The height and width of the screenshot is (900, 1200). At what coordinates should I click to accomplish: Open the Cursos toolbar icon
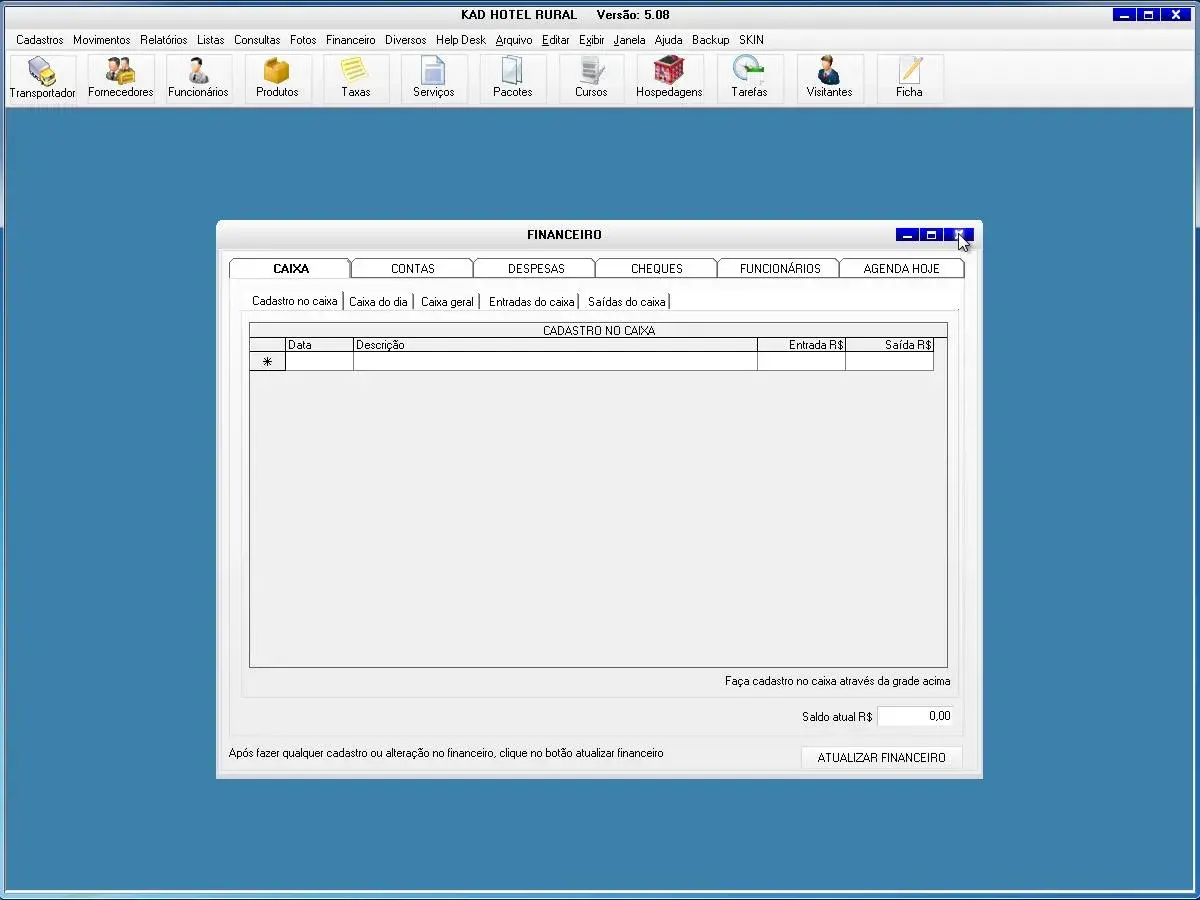pos(591,79)
